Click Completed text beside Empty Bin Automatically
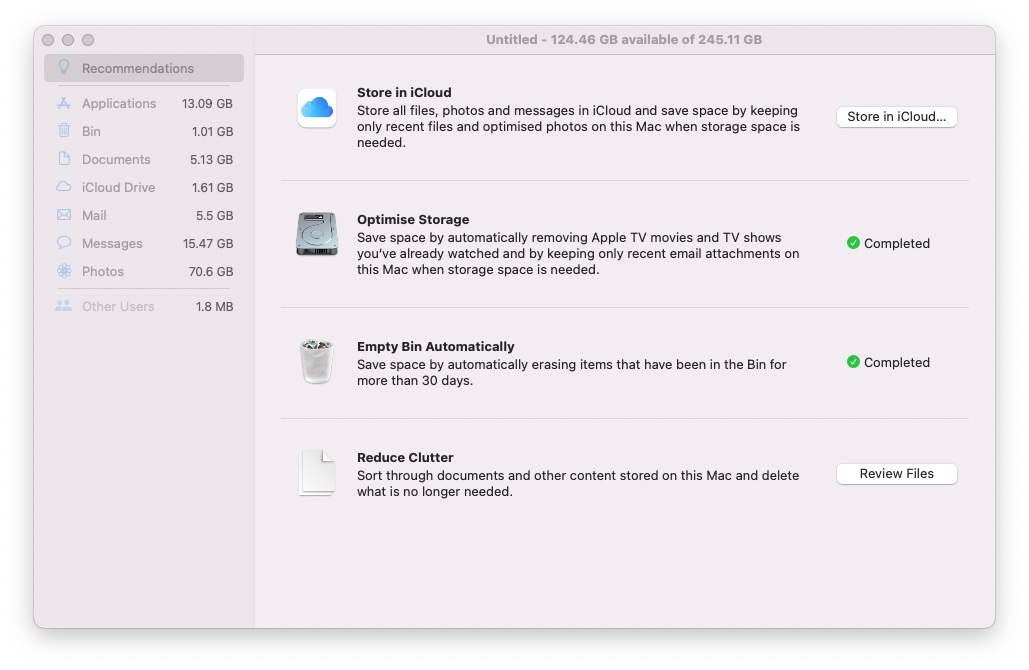The image size is (1029, 670). 896,362
